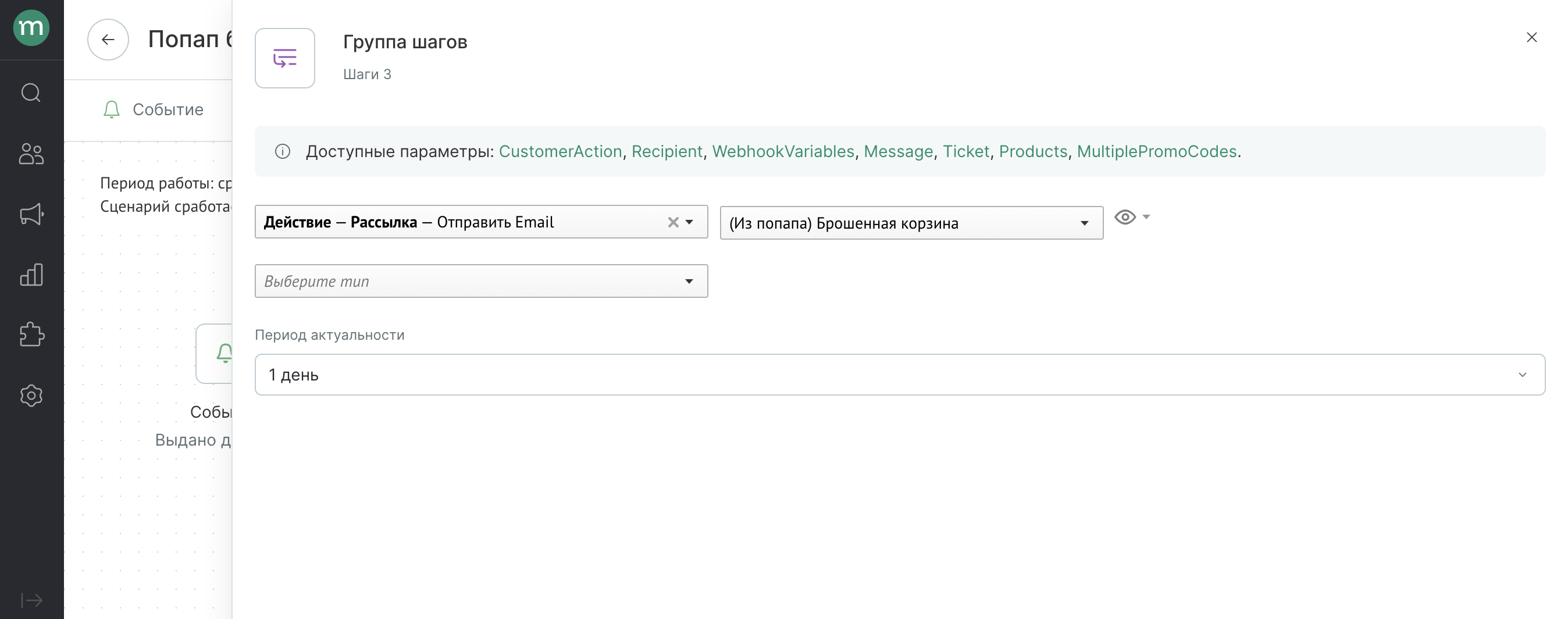Image resolution: width=1568 pixels, height=619 pixels.
Task: Open reports via bar chart sidebar icon
Action: click(31, 275)
